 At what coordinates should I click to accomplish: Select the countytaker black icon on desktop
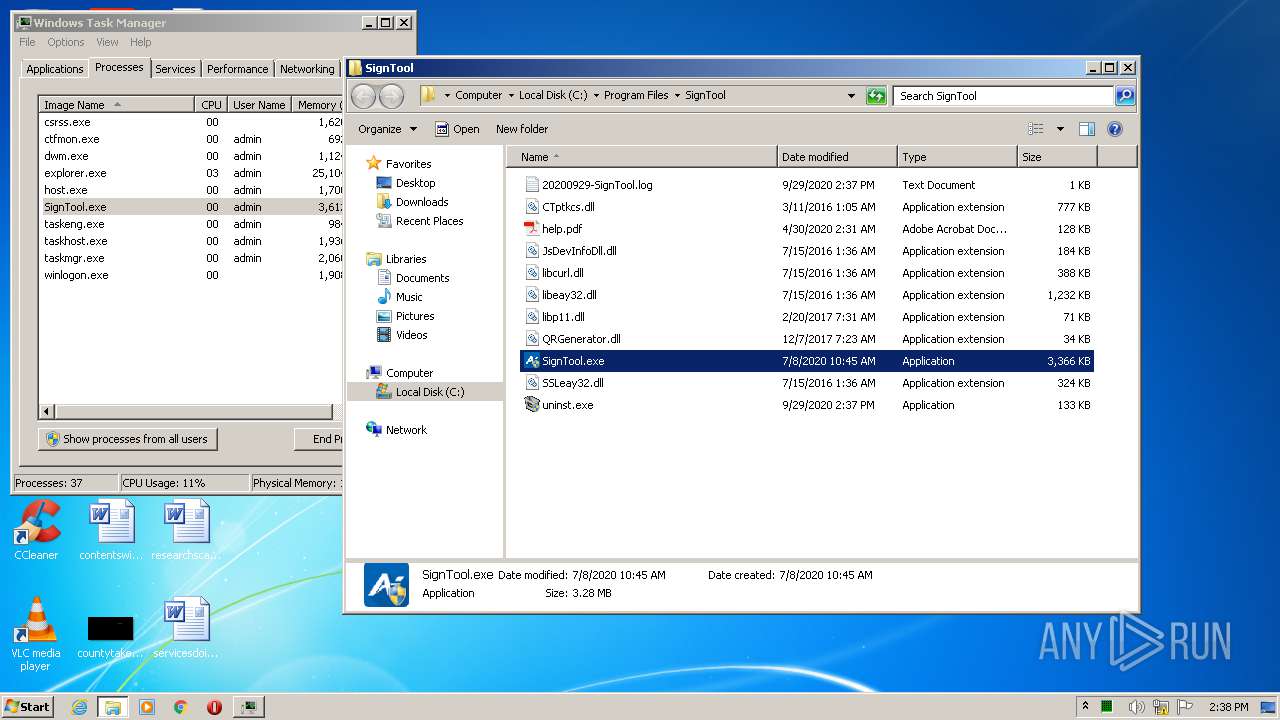pyautogui.click(x=110, y=636)
